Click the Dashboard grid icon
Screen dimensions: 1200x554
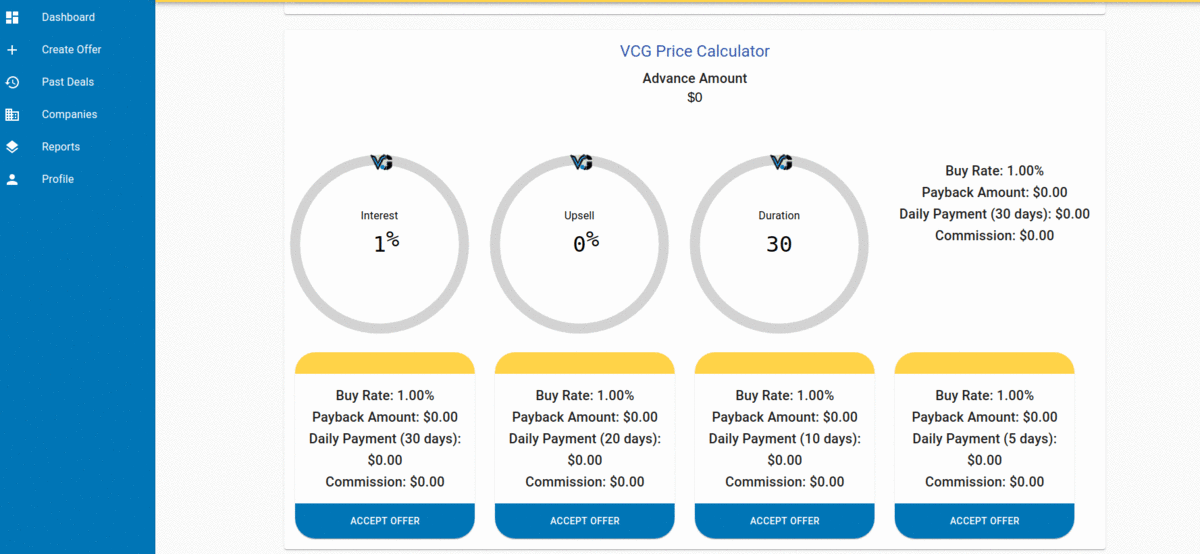(x=12, y=17)
